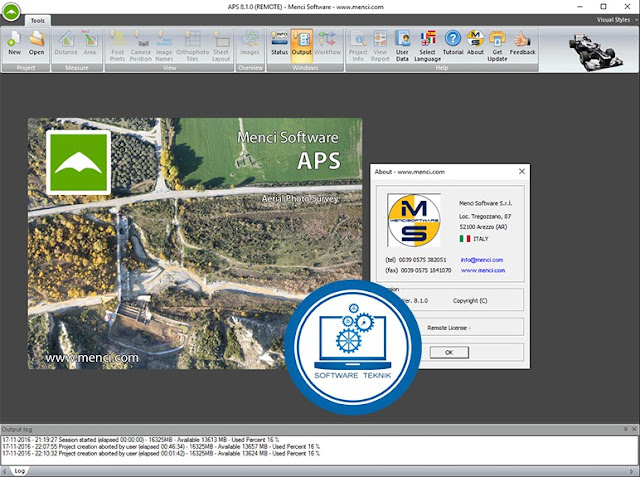
Task: Open an existing project with Open icon
Action: 36,43
